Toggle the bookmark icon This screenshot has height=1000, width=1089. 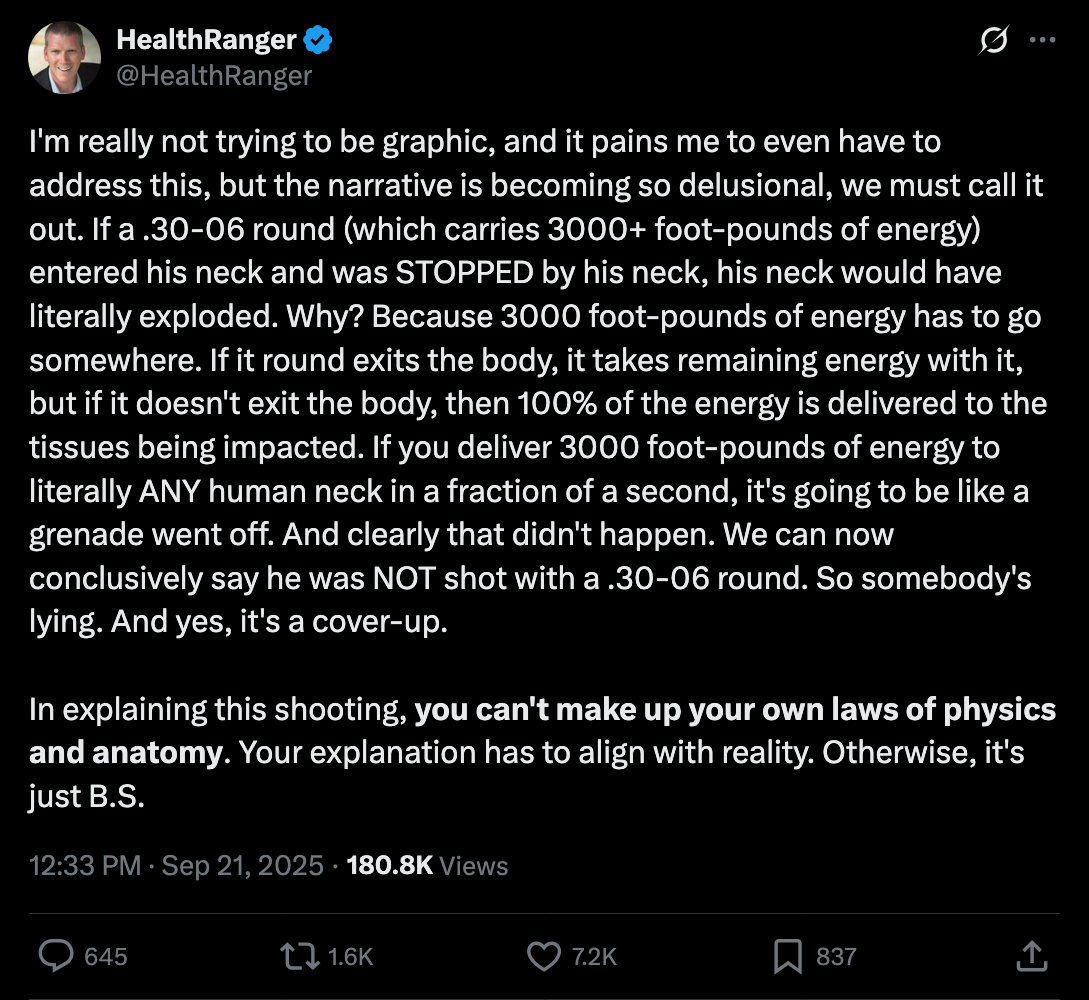788,956
